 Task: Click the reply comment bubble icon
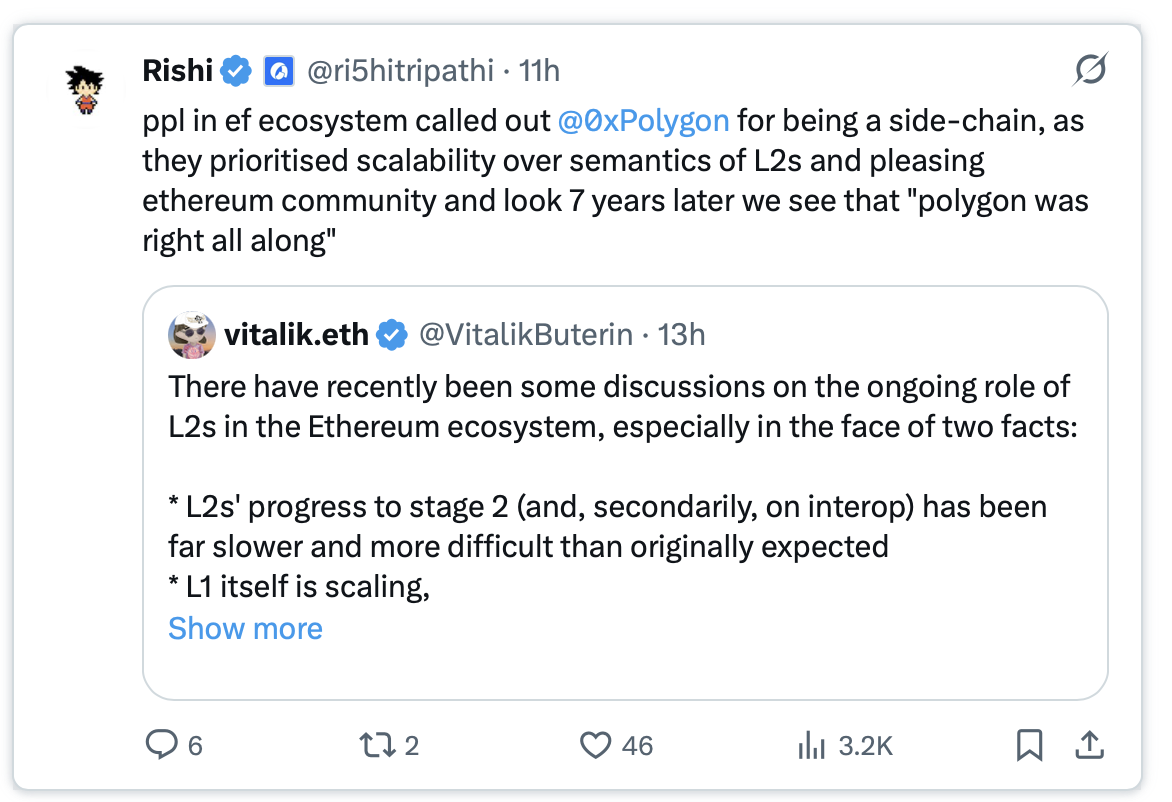pos(161,745)
